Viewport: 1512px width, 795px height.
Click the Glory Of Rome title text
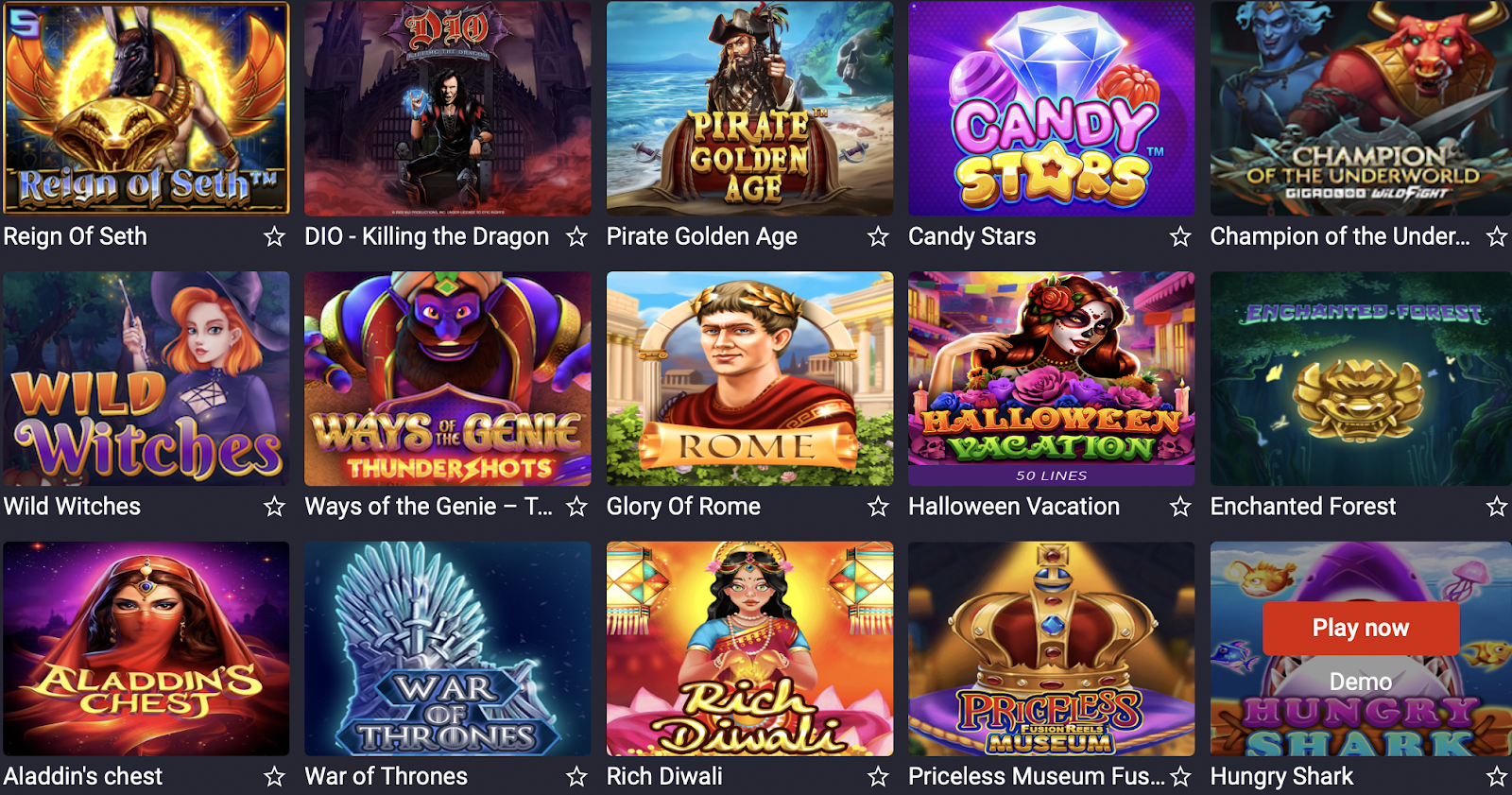pos(683,507)
